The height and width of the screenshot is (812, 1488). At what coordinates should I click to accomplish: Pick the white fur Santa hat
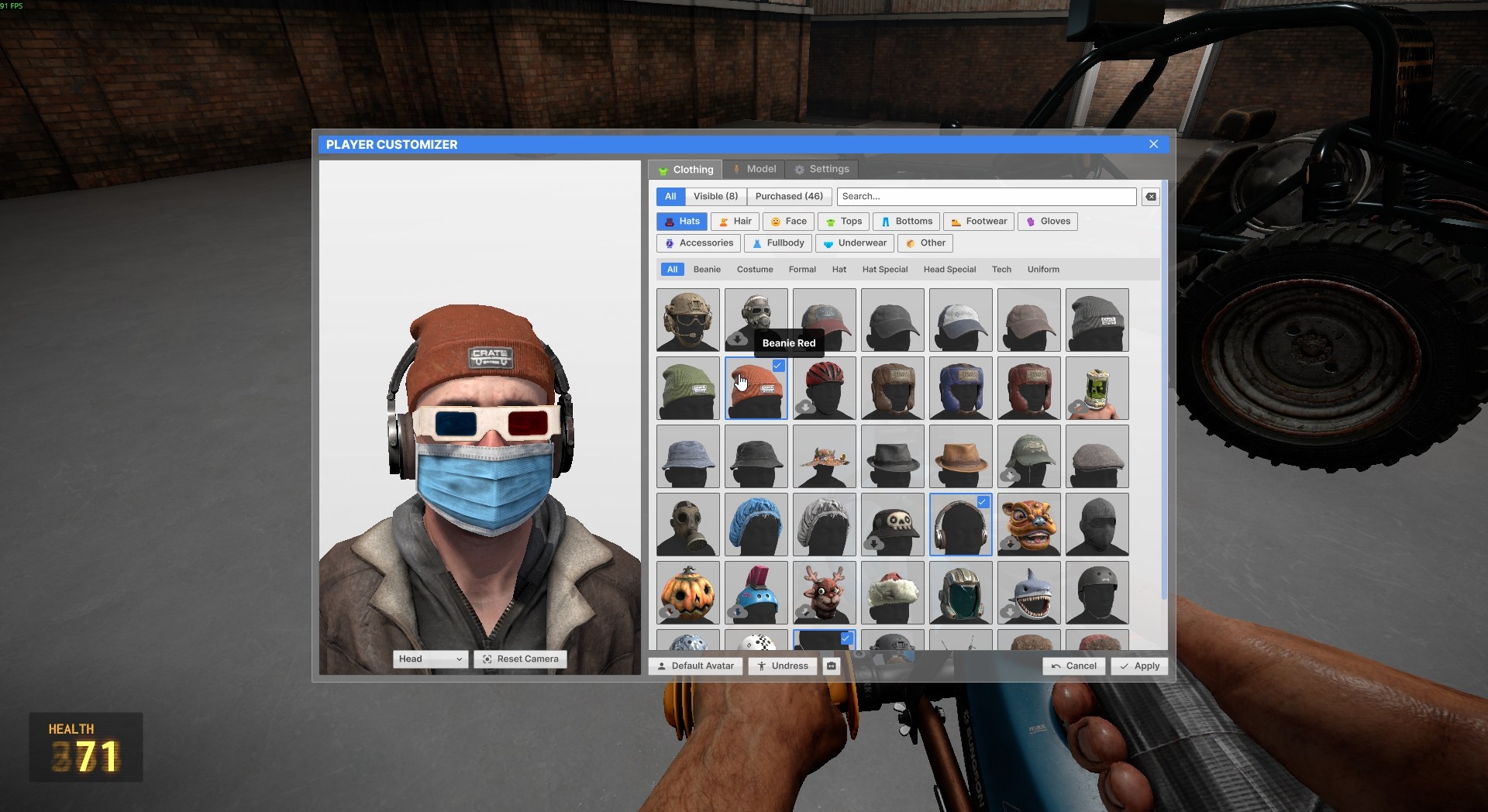(892, 593)
